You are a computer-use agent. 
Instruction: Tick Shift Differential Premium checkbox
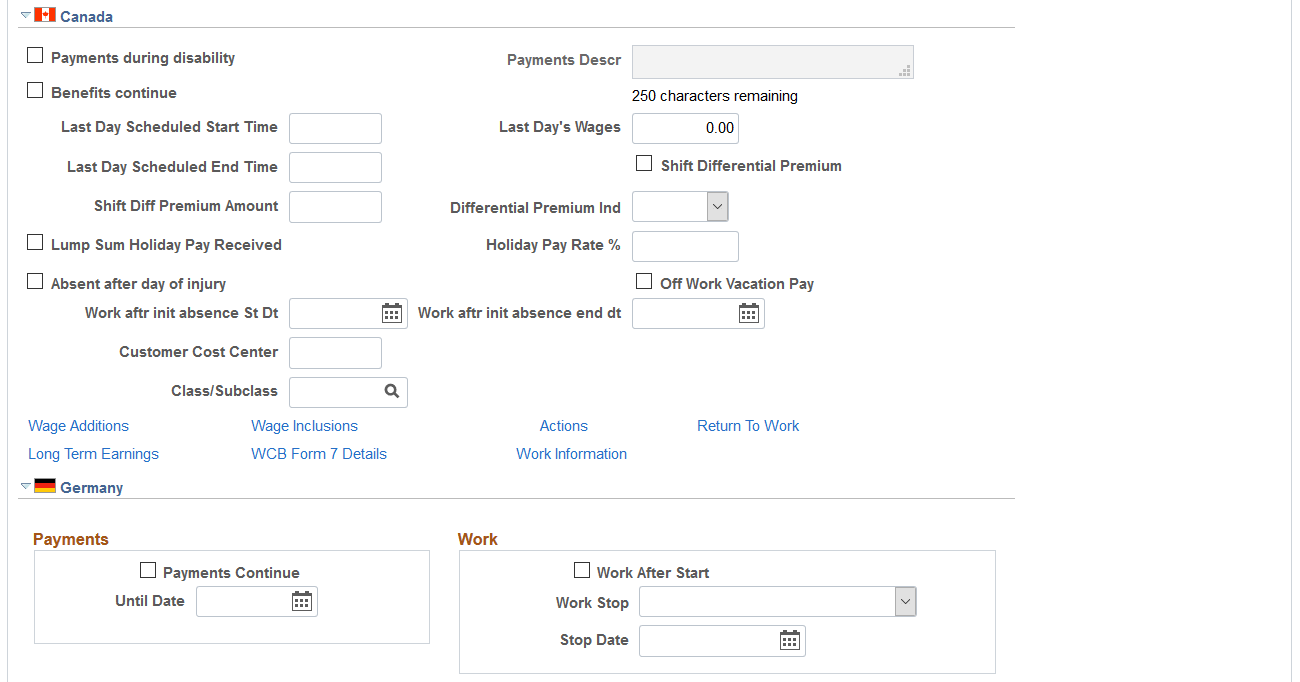tap(644, 164)
